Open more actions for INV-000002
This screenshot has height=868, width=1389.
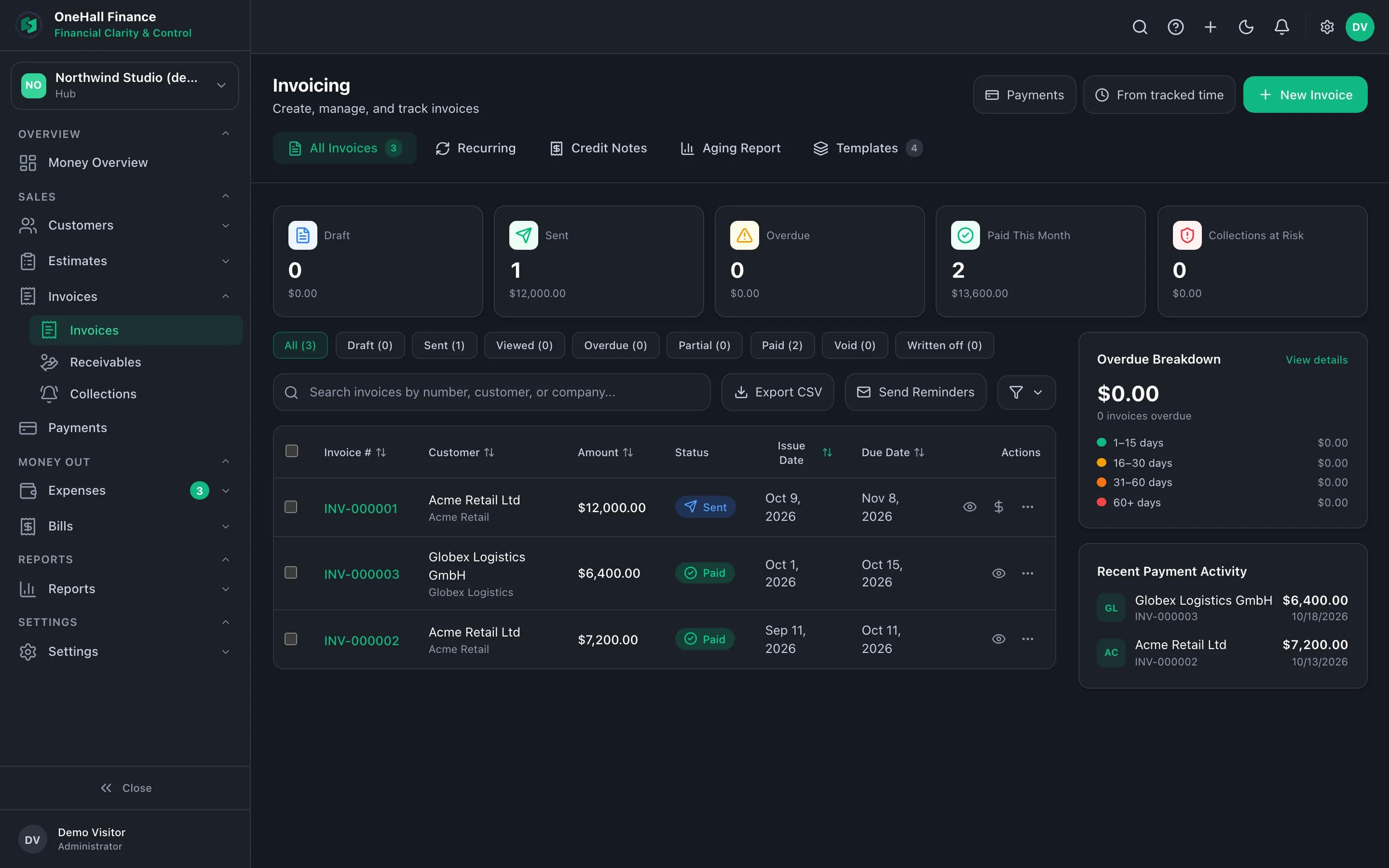(x=1027, y=639)
